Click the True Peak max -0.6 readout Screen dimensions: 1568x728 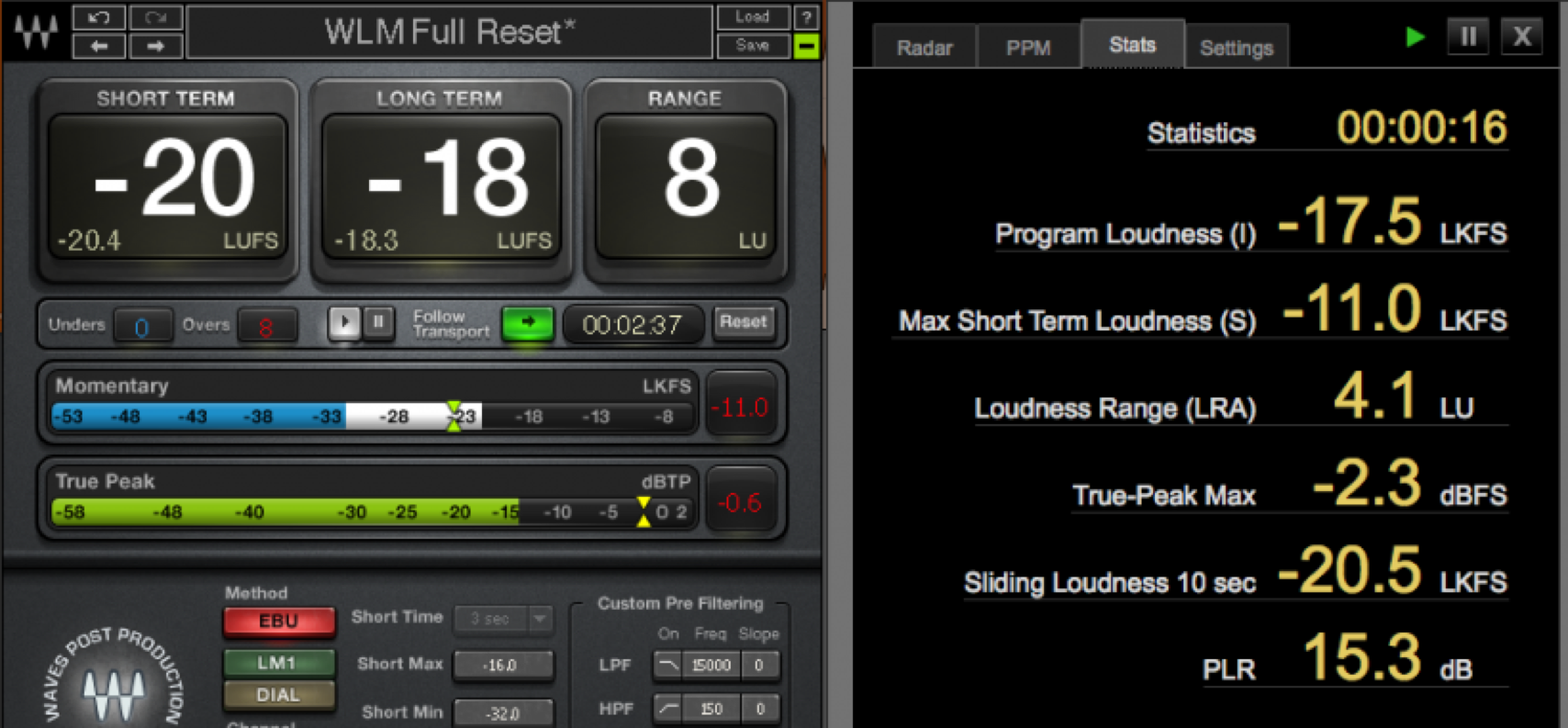tap(740, 502)
